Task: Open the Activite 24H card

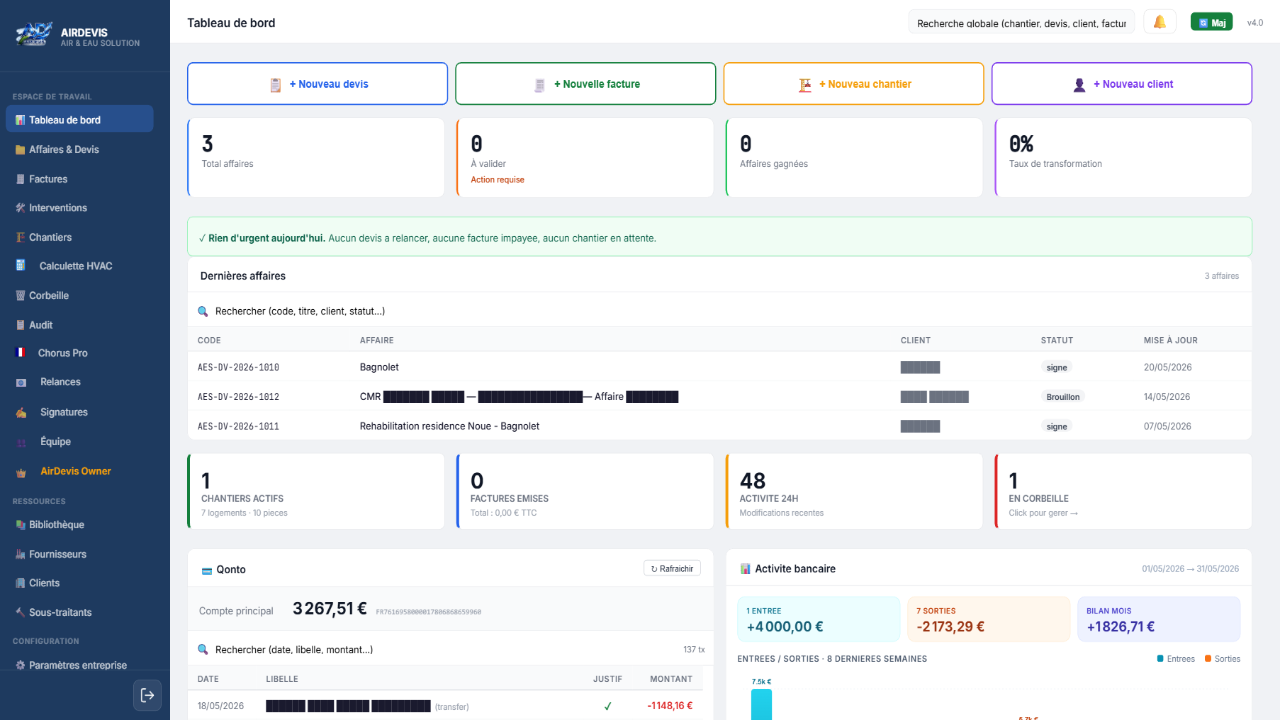Action: click(854, 491)
